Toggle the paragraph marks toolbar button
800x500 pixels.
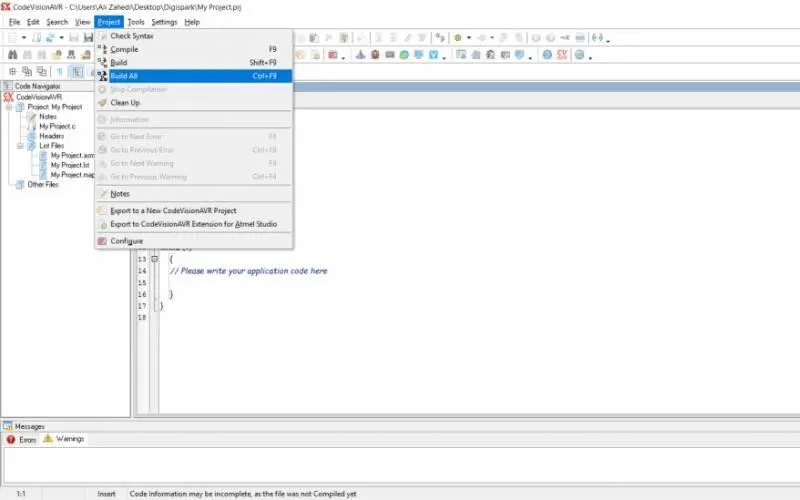tap(59, 71)
